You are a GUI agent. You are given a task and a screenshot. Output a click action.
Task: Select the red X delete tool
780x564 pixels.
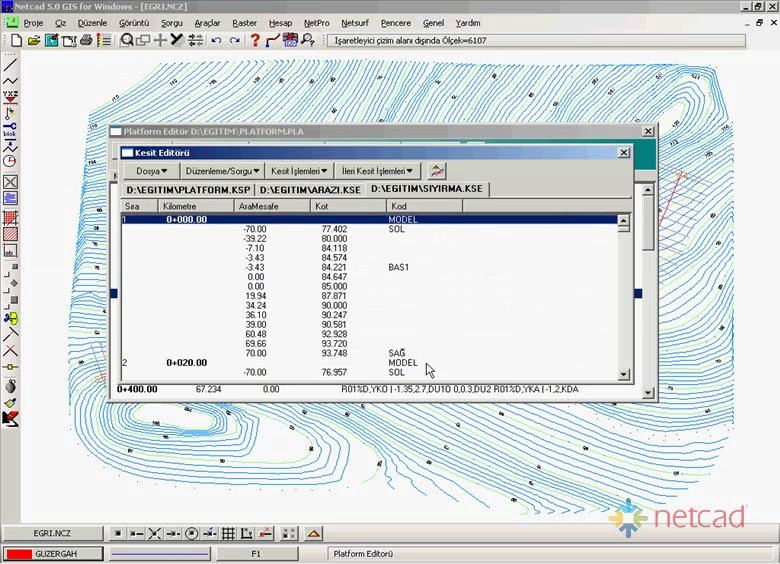10,351
